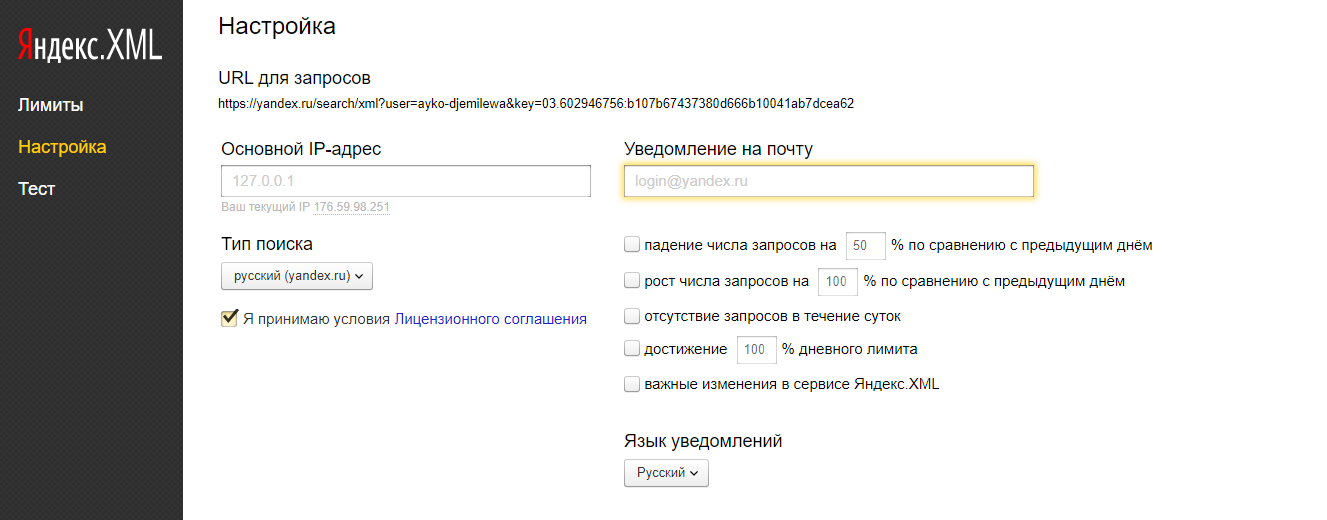
Task: Open the Лицензионного соглашения link
Action: pos(490,319)
